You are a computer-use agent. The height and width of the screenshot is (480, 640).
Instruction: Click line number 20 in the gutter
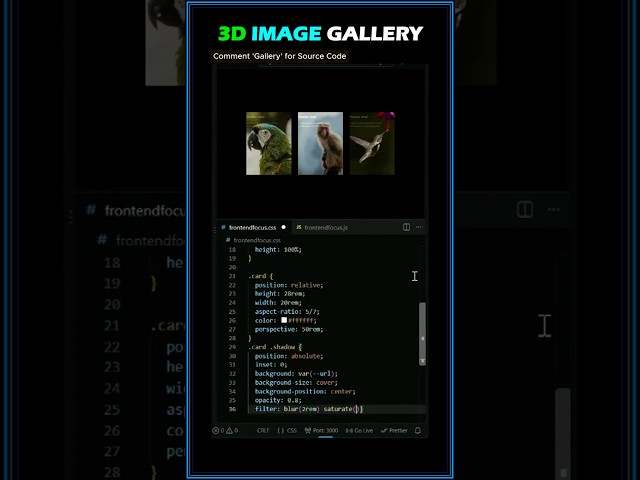click(232, 267)
